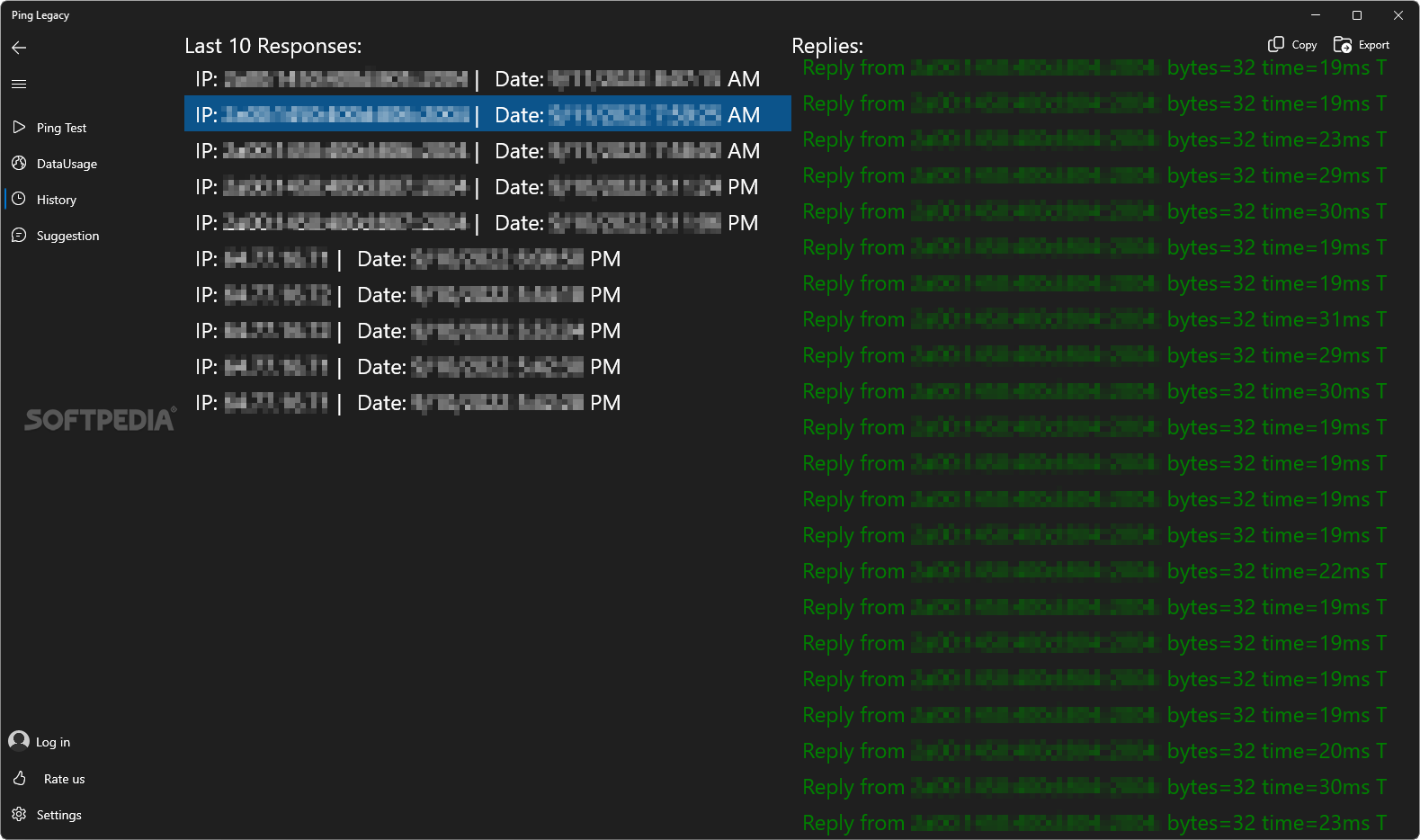The height and width of the screenshot is (840, 1420).
Task: Select the seventh response row ending PM
Action: pos(487,295)
